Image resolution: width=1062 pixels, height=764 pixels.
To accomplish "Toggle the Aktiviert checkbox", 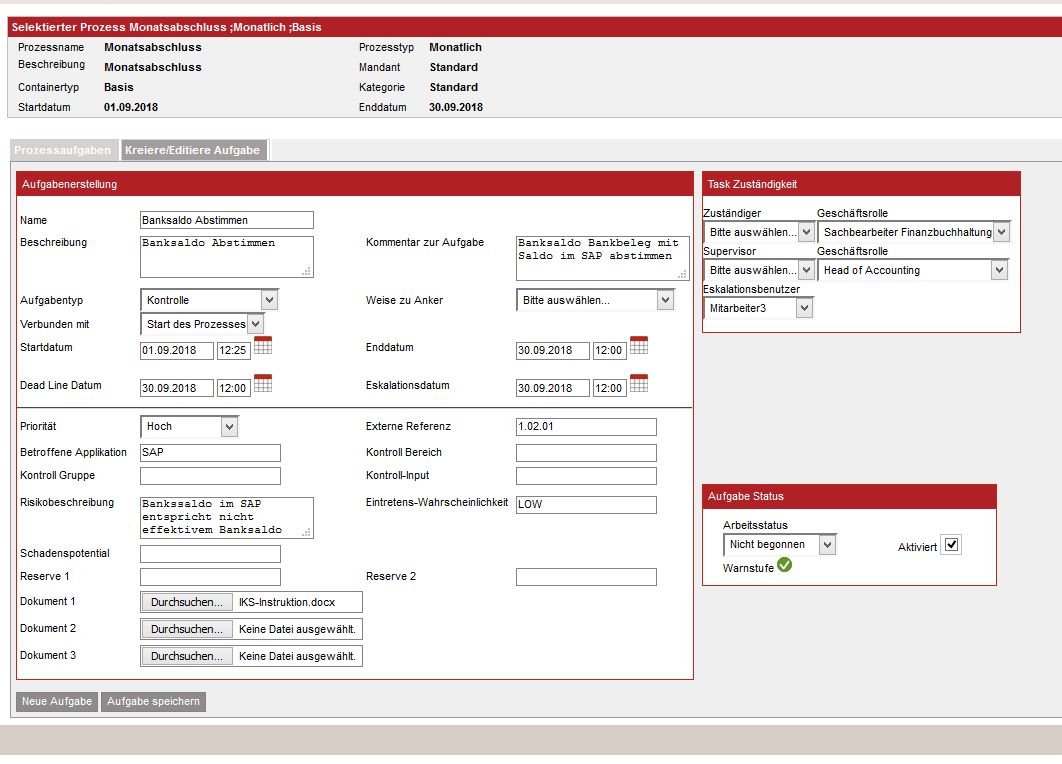I will tap(951, 545).
